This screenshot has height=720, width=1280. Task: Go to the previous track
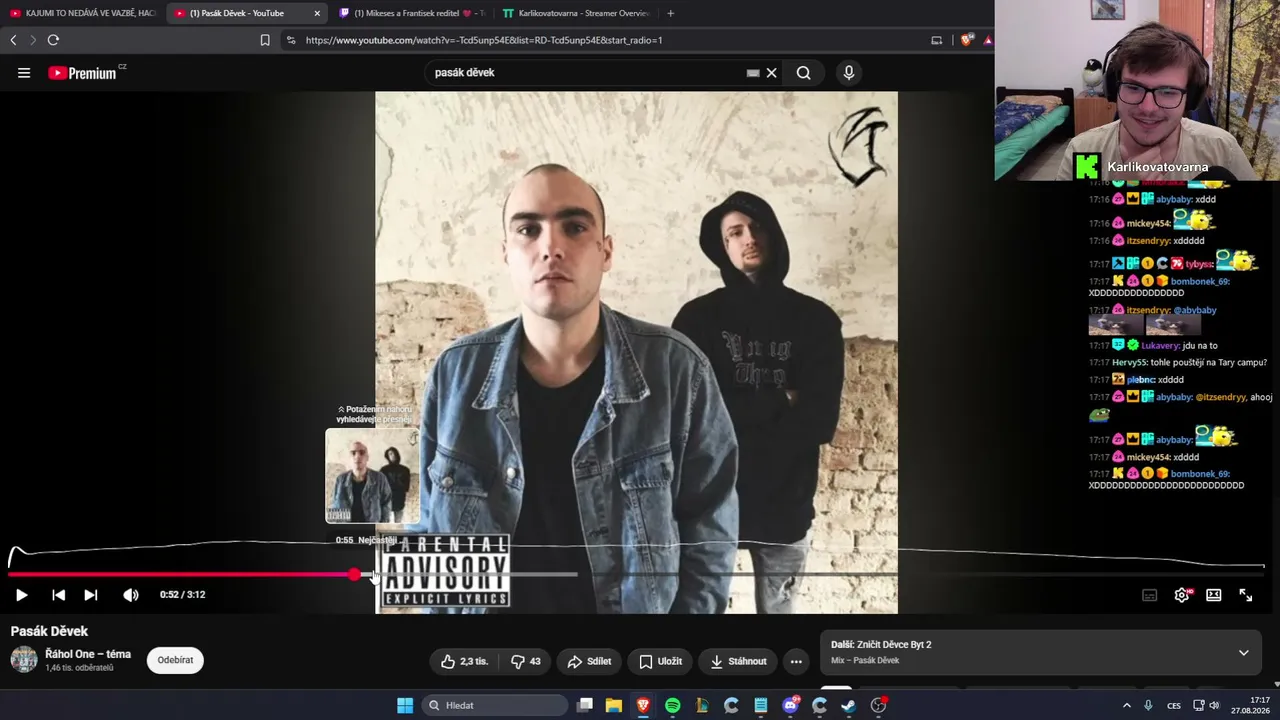58,595
